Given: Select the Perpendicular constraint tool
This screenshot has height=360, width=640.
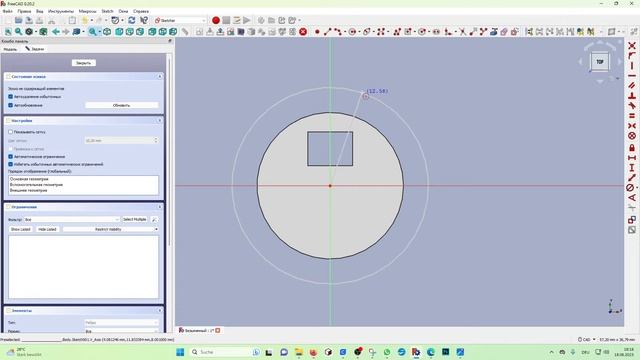Looking at the screenshot, I should tap(632, 96).
